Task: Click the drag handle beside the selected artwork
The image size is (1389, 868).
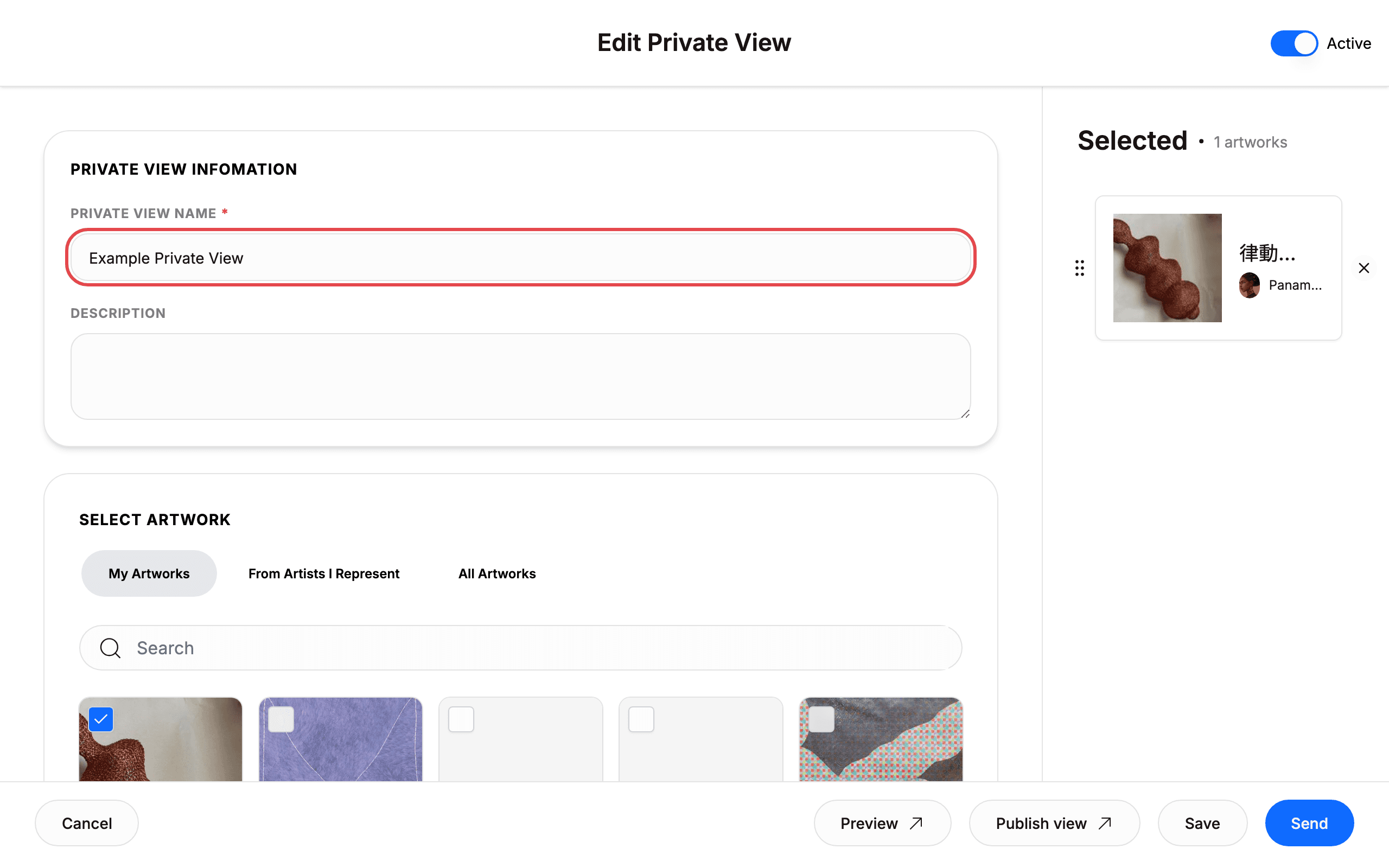Action: click(1079, 268)
